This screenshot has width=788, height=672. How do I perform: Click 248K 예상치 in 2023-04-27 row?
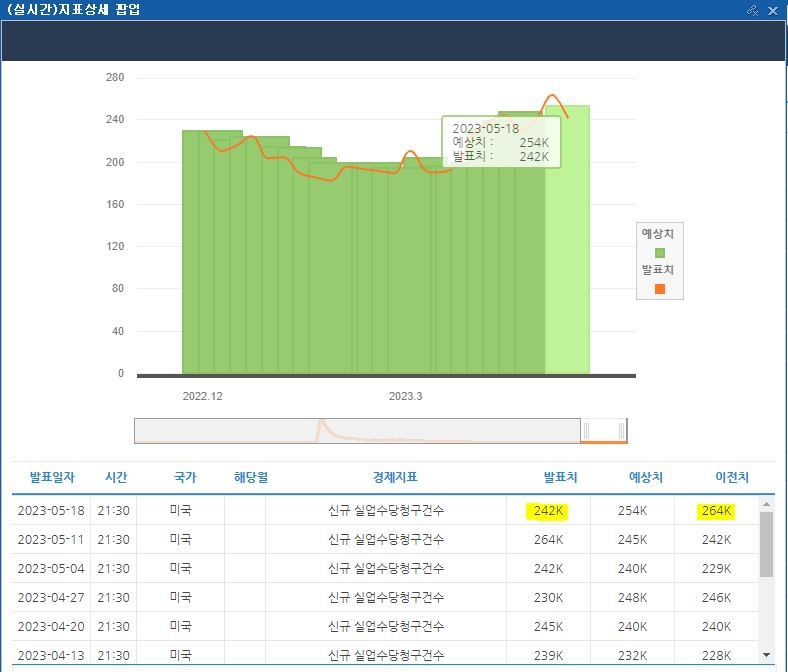[x=632, y=598]
